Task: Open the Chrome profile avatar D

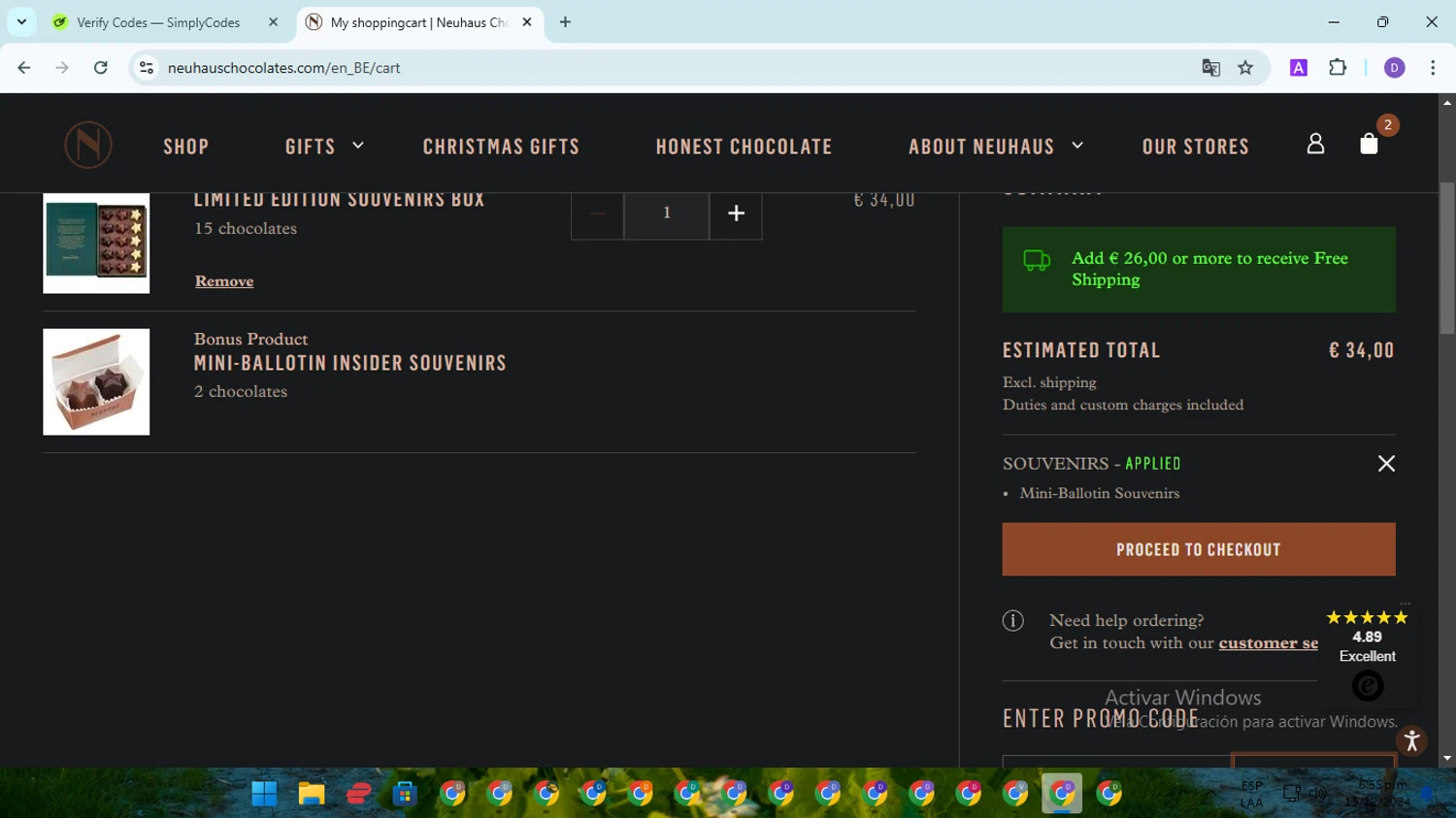Action: click(x=1395, y=68)
